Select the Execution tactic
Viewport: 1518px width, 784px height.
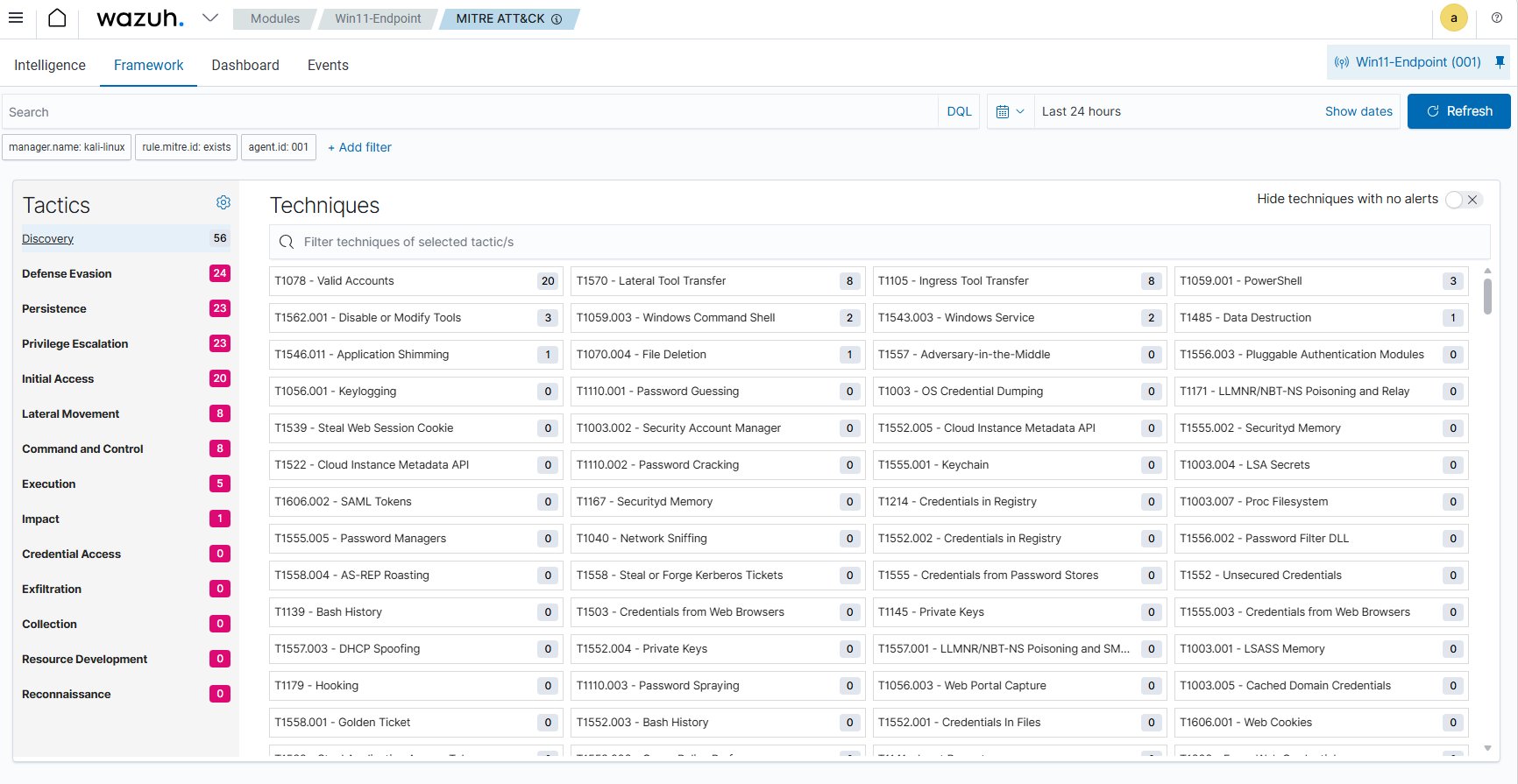tap(124, 484)
